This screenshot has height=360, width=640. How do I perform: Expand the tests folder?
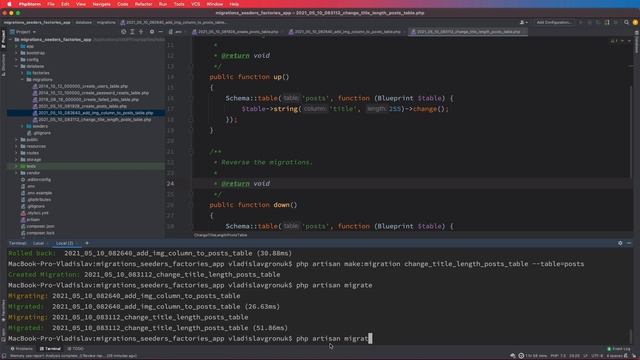(x=17, y=166)
